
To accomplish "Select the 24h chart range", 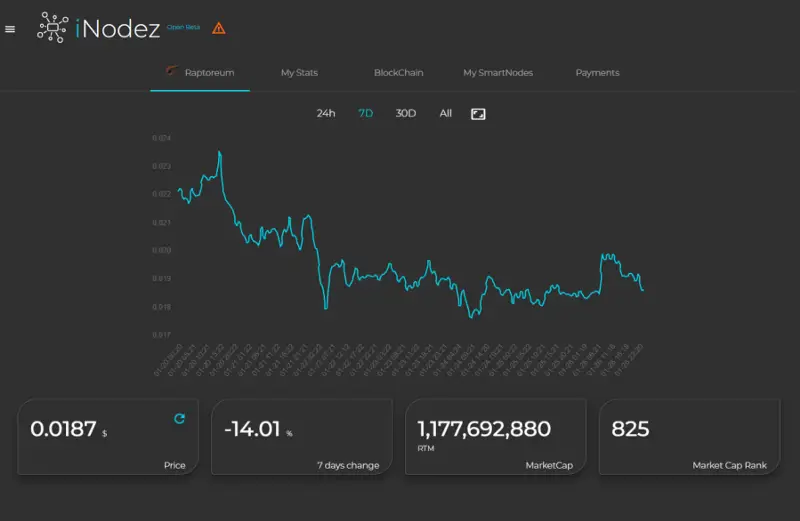I will click(326, 113).
